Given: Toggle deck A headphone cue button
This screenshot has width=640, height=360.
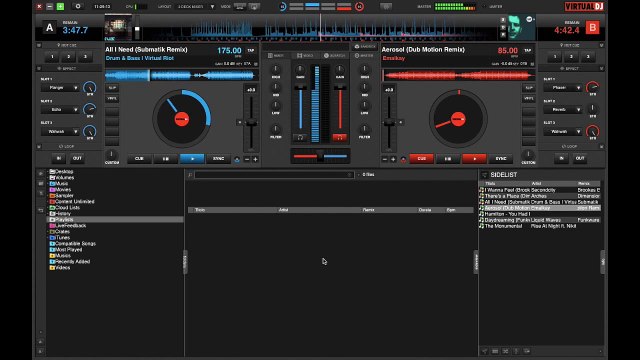Looking at the screenshot, I should (300, 138).
